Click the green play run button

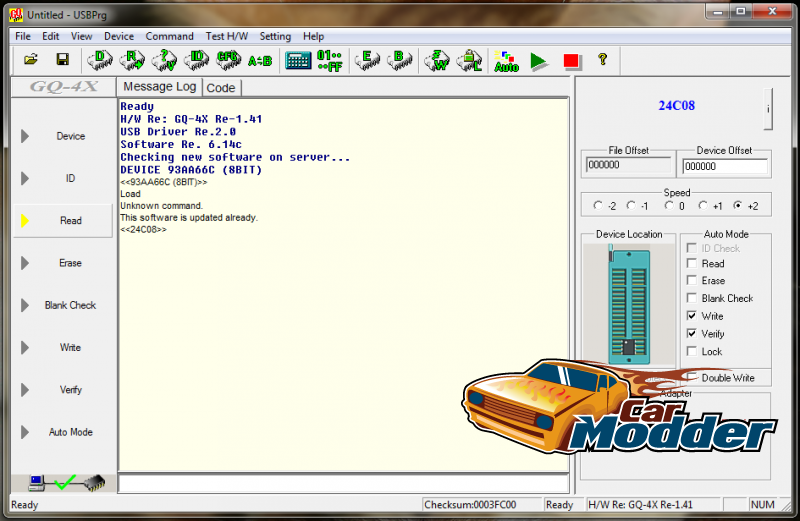pyautogui.click(x=538, y=61)
